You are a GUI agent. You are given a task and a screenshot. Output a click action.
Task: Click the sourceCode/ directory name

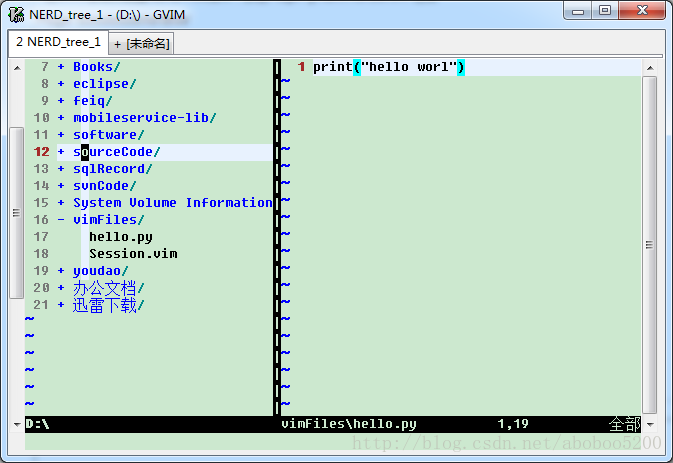click(117, 152)
